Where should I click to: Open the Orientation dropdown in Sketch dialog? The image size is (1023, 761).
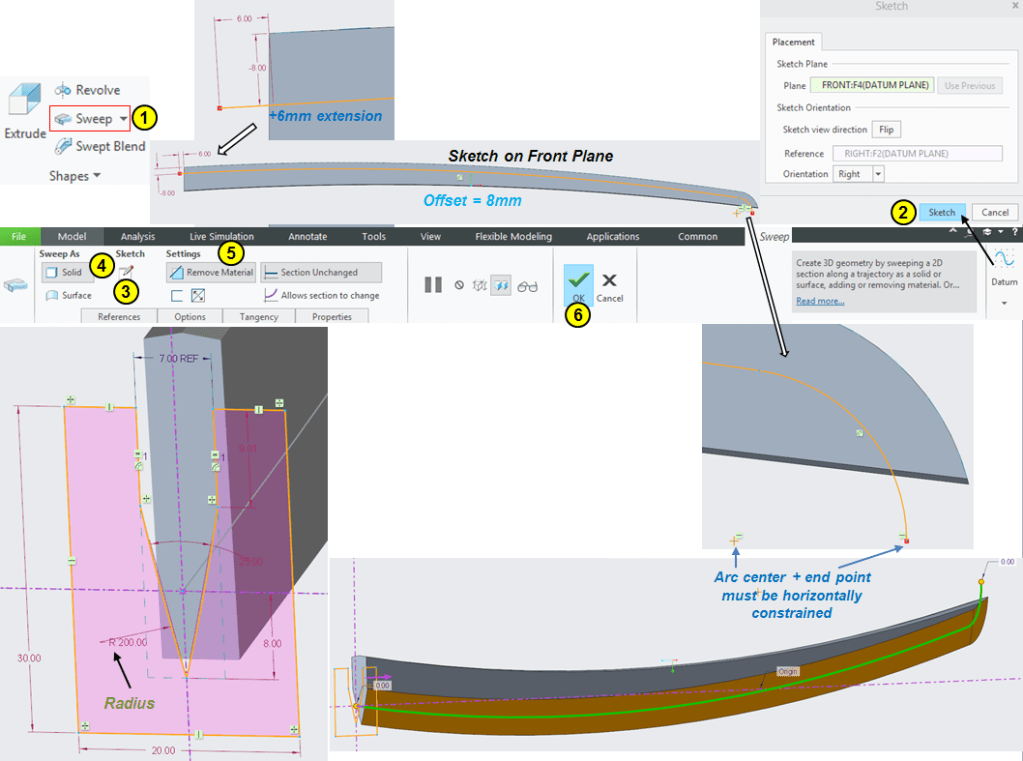(879, 173)
